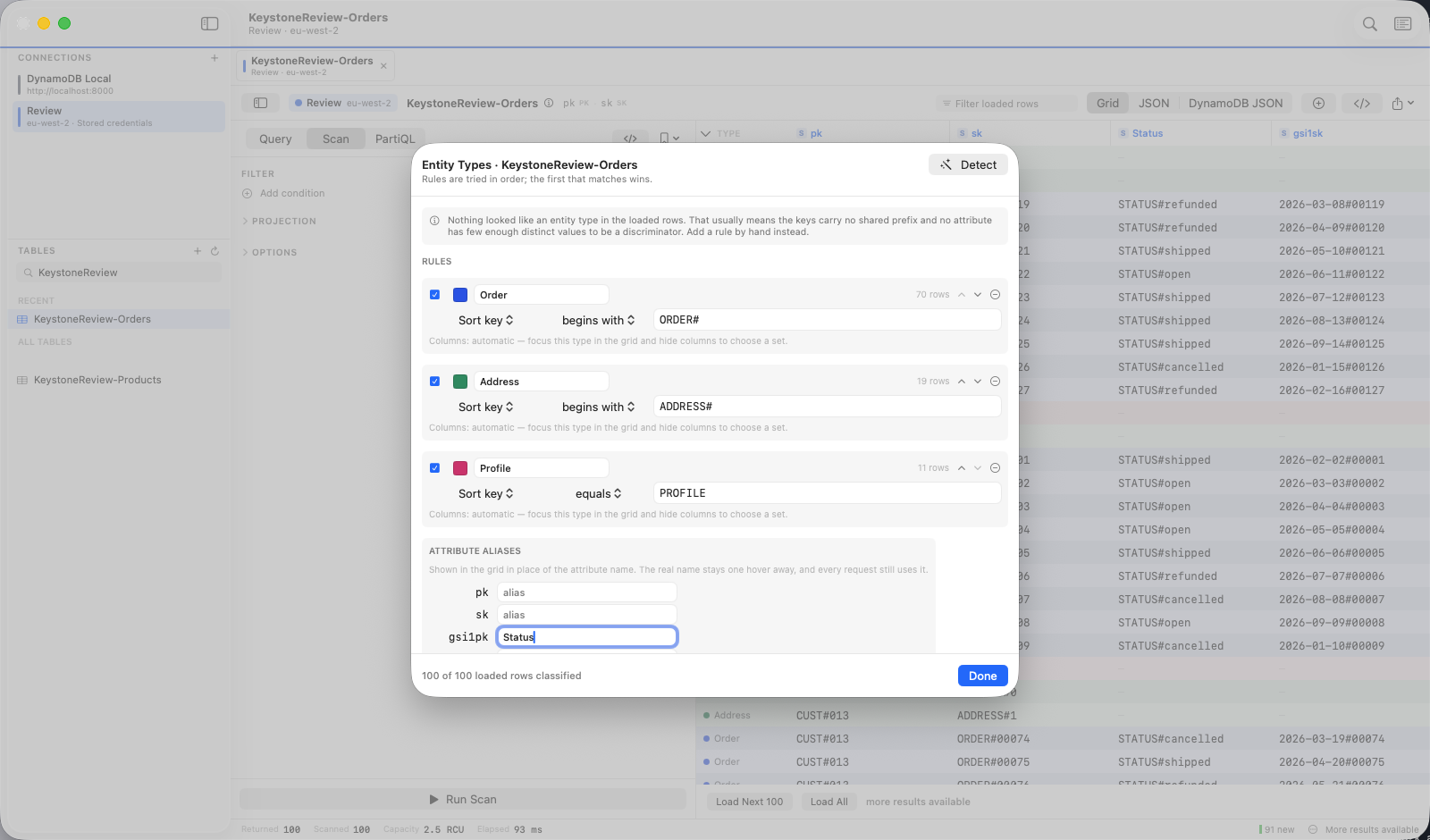Viewport: 1430px width, 840px height.
Task: Click Done to close the entity types dialog
Action: coord(982,676)
